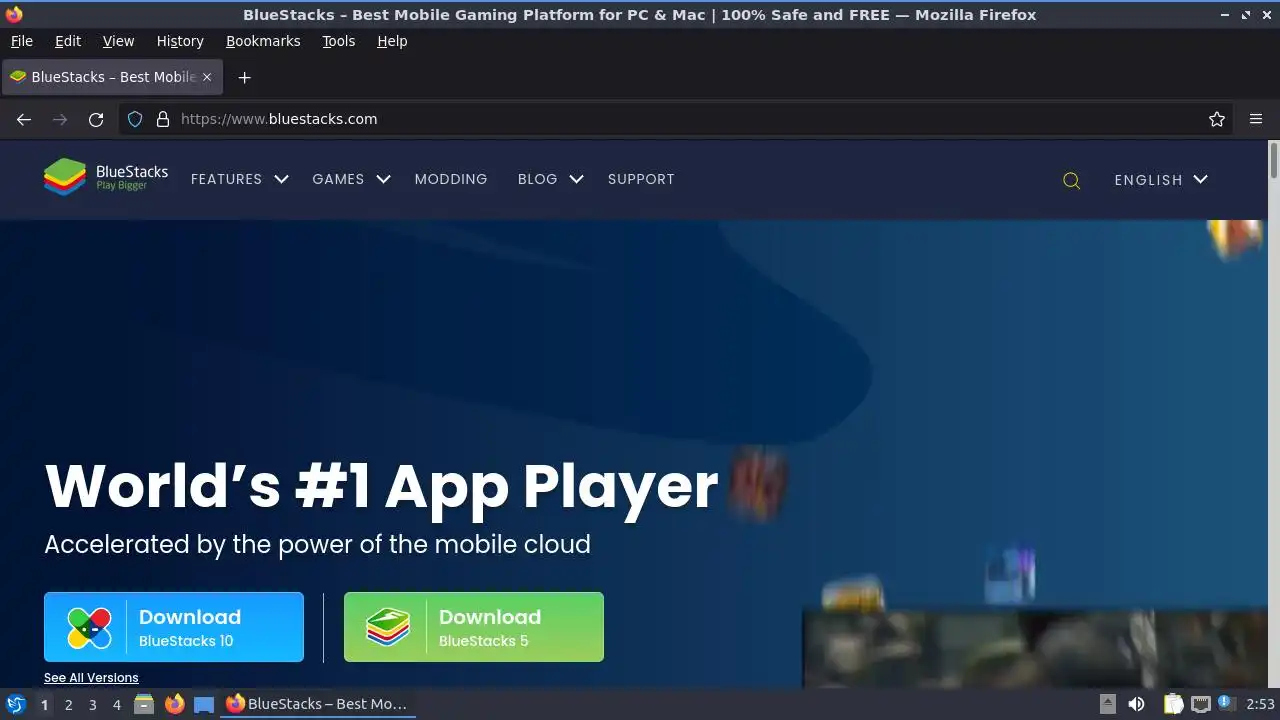This screenshot has width=1280, height=720.
Task: Open the Support page link
Action: [x=641, y=179]
